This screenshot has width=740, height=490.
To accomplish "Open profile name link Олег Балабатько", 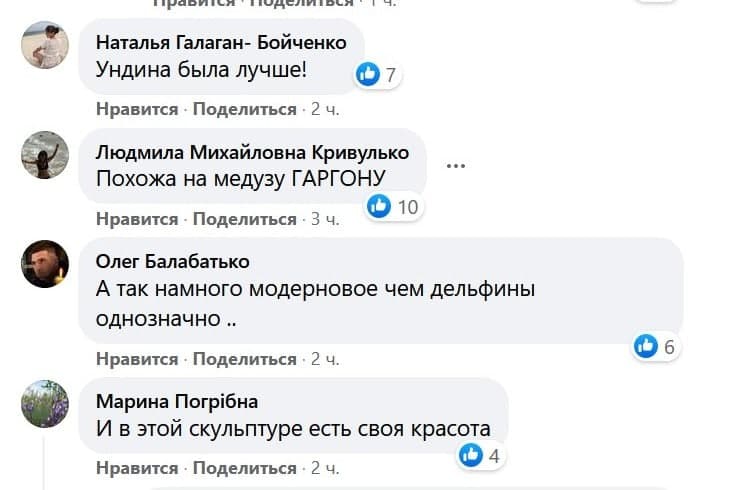I will 173,261.
